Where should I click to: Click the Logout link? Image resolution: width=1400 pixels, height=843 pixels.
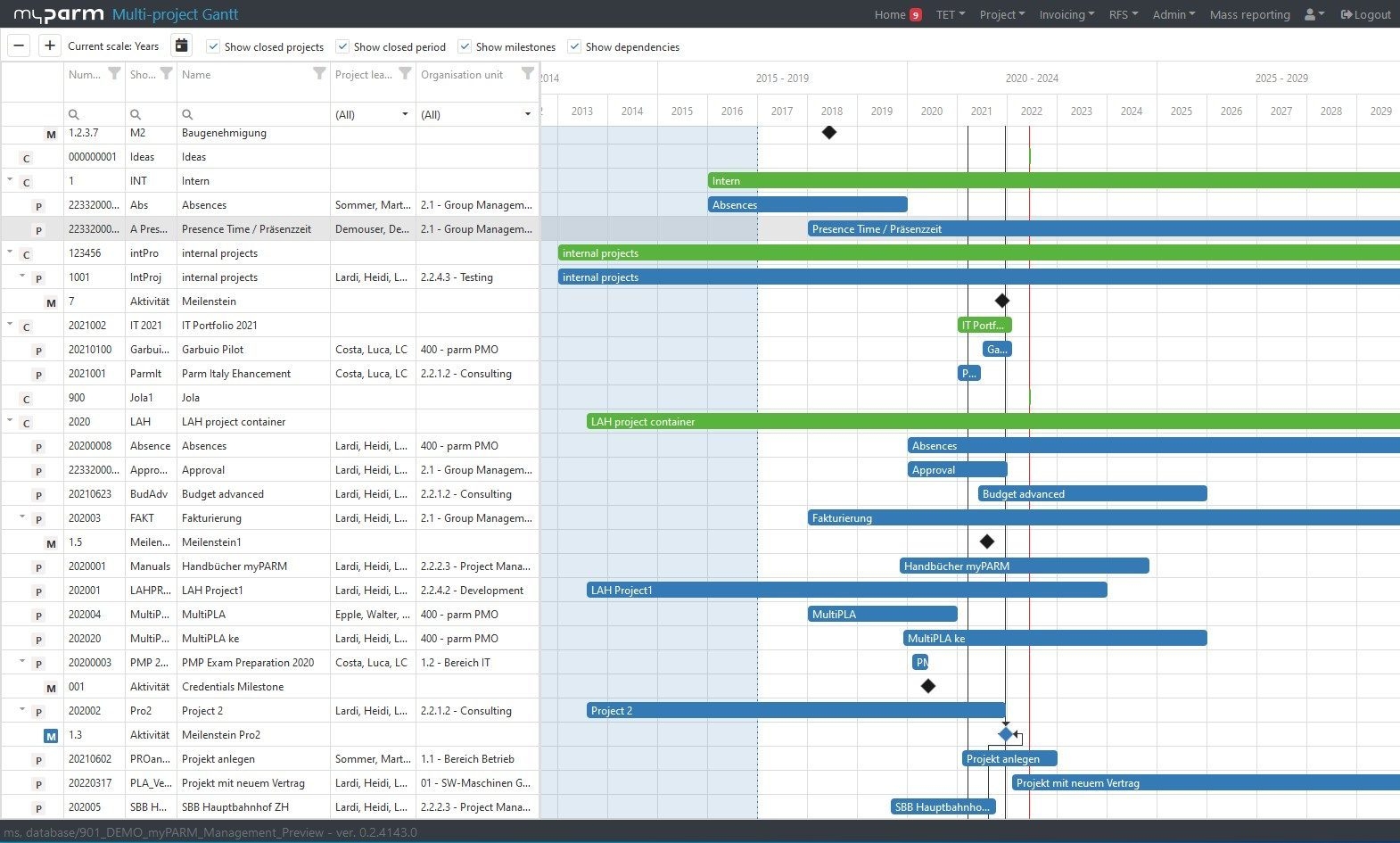pos(1365,15)
